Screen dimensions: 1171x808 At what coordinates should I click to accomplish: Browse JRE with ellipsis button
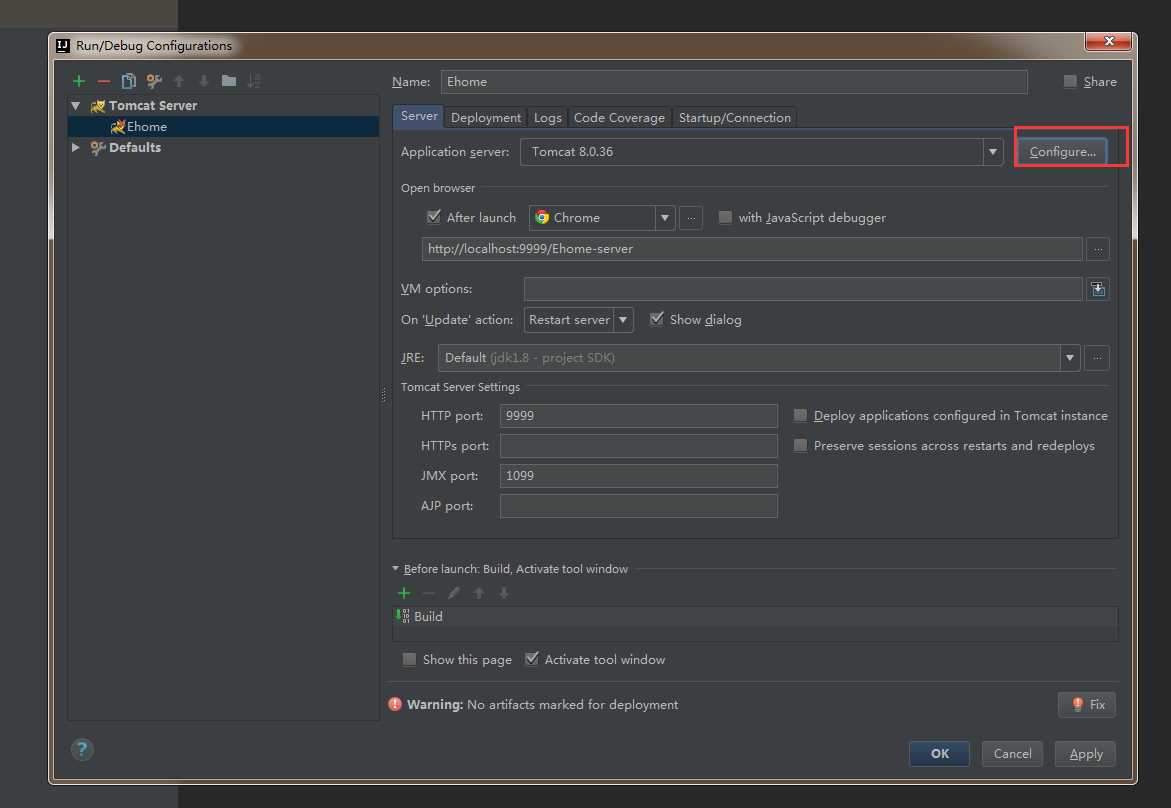(x=1097, y=358)
